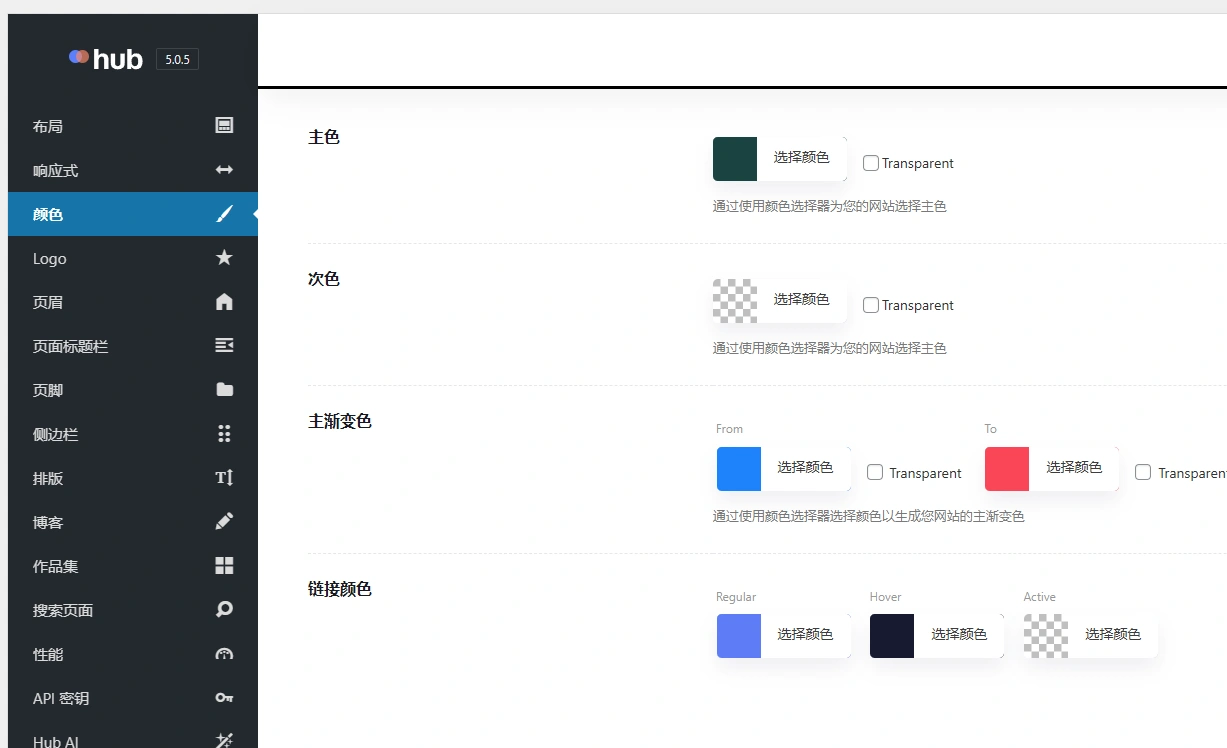The image size is (1227, 748).
Task: Open the 性能 performance settings
Action: point(222,653)
